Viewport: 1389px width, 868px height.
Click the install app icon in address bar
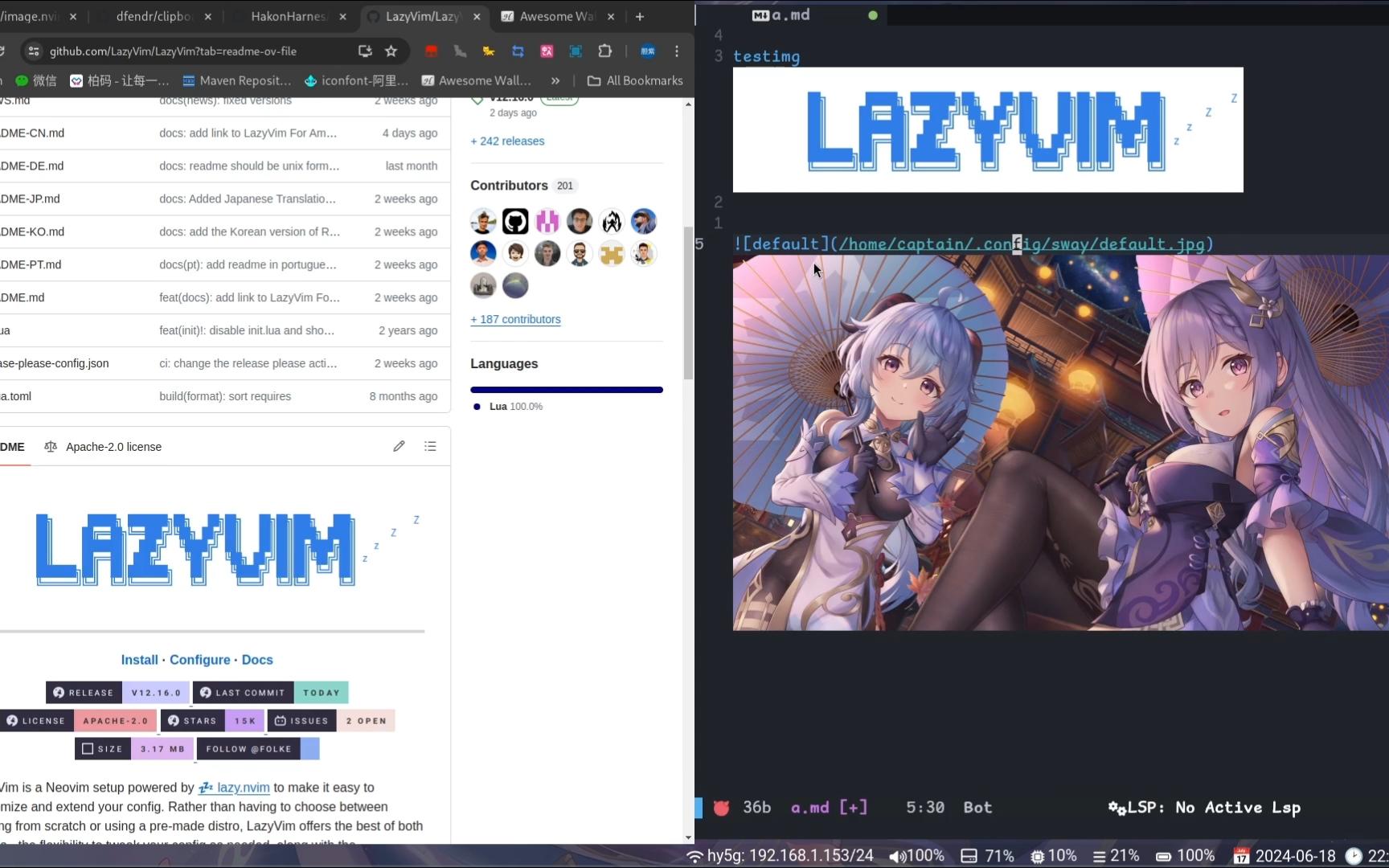365,51
